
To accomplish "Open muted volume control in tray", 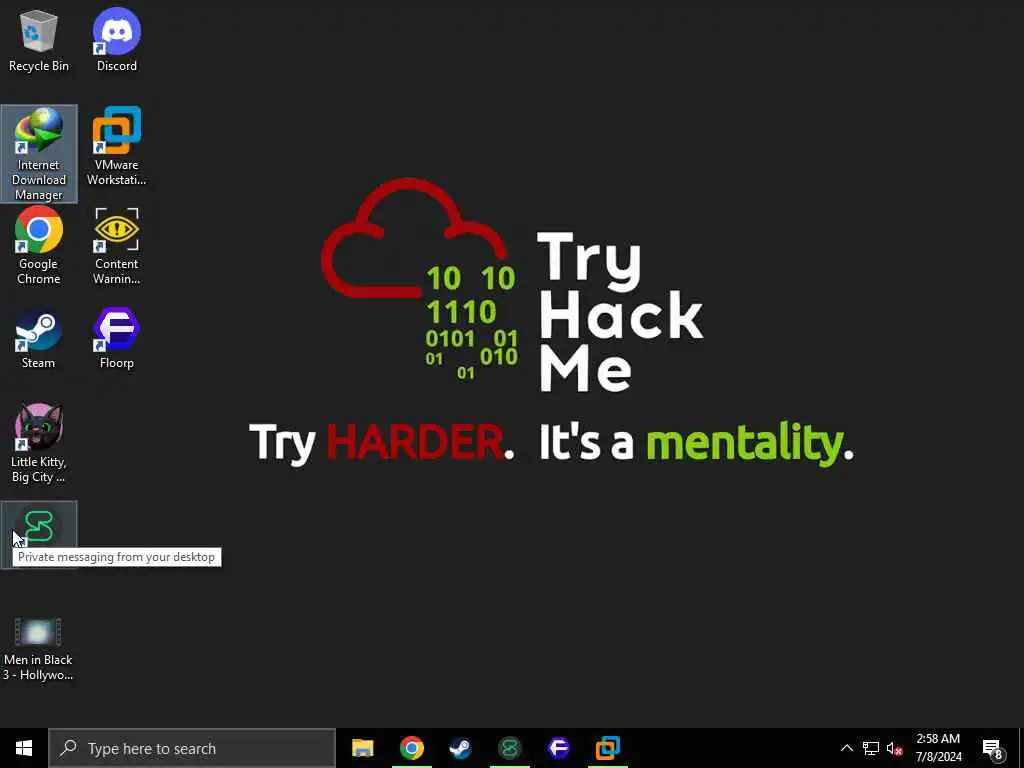I will (x=895, y=748).
